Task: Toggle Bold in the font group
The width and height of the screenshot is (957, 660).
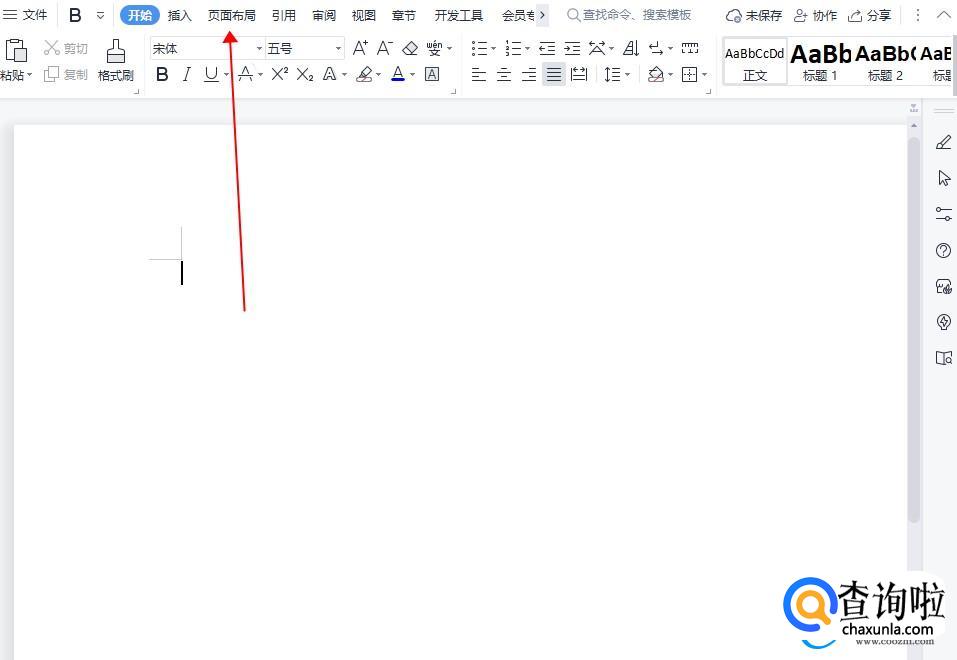Action: coord(162,74)
